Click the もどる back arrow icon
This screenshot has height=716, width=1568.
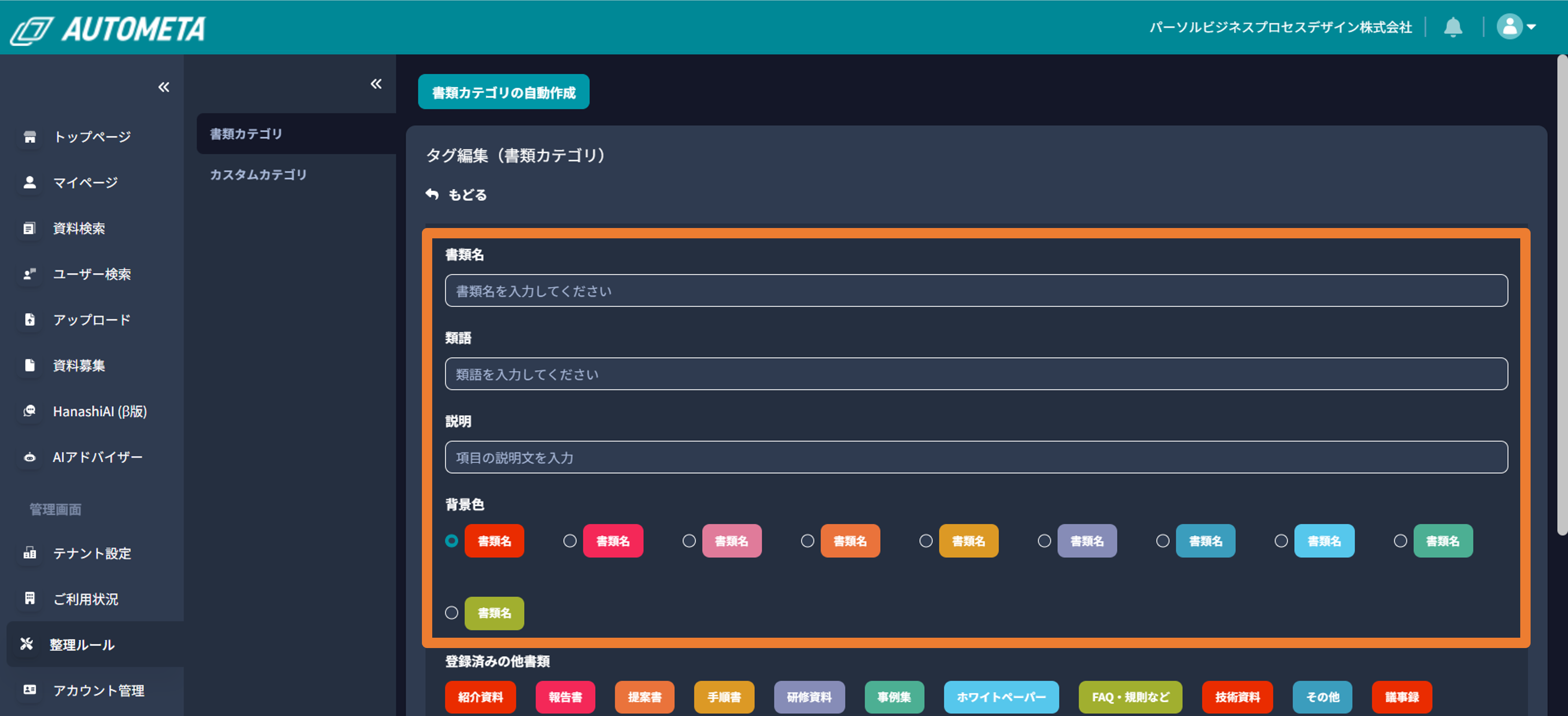pos(432,194)
